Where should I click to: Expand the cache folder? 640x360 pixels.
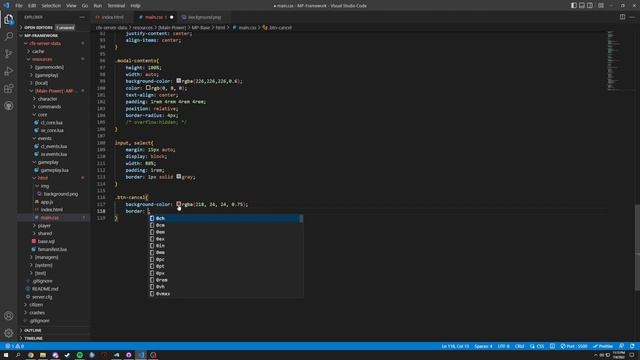pos(38,51)
